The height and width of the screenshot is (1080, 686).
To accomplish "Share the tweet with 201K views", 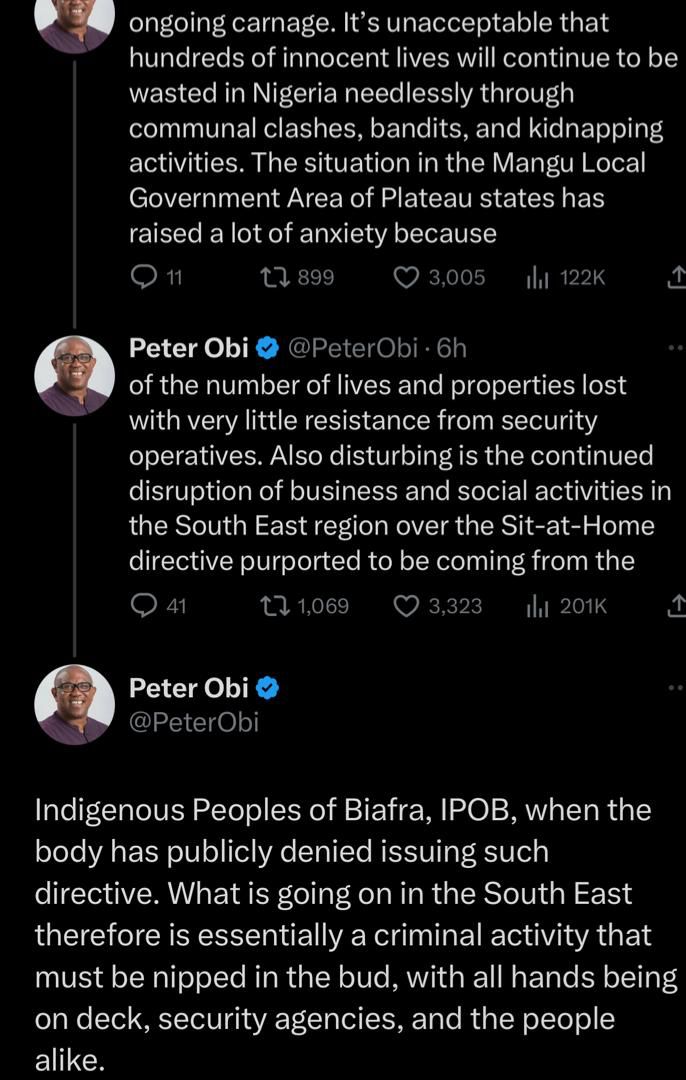I will click(676, 605).
